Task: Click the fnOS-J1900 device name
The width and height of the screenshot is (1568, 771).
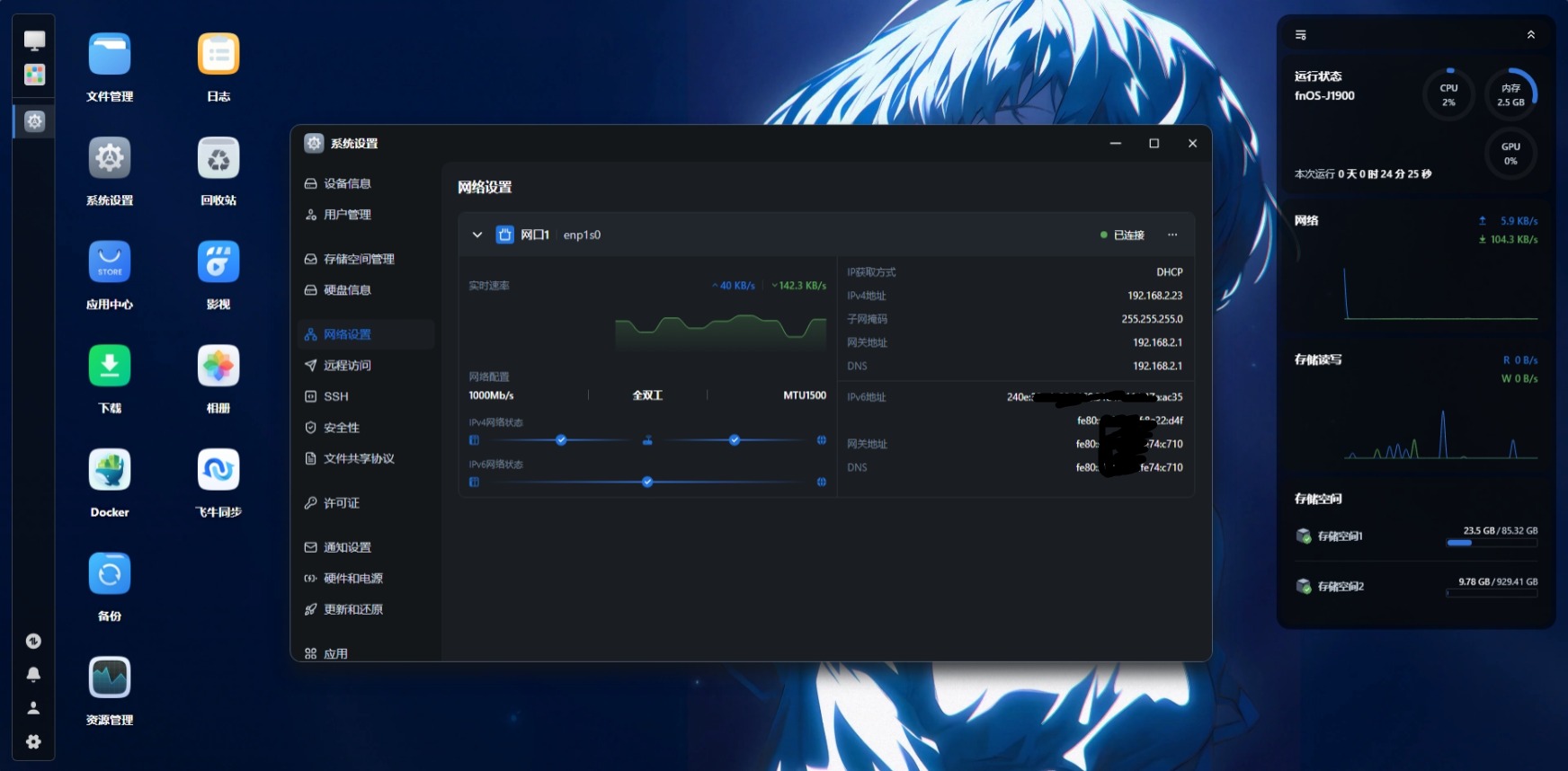Action: click(x=1324, y=96)
